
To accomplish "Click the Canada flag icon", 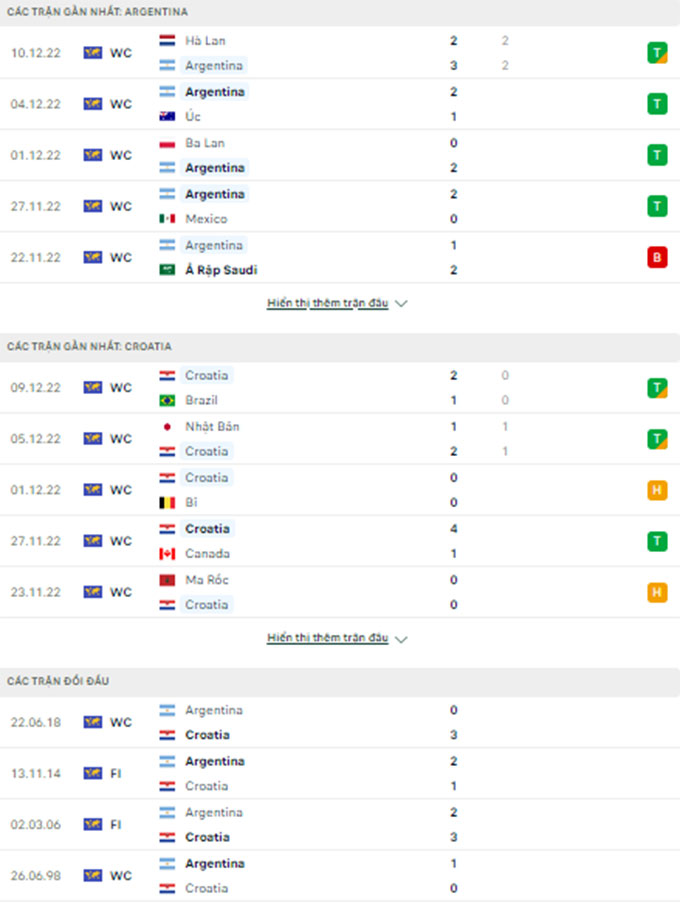I will click(168, 553).
